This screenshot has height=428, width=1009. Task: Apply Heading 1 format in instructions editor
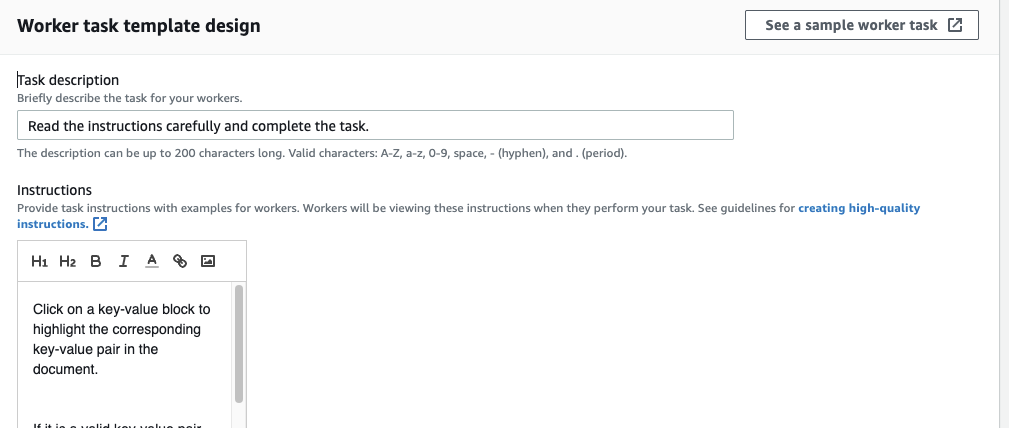click(39, 261)
